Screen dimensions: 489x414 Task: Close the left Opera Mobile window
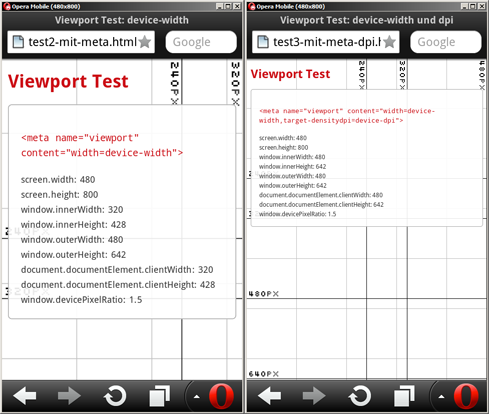237,6
